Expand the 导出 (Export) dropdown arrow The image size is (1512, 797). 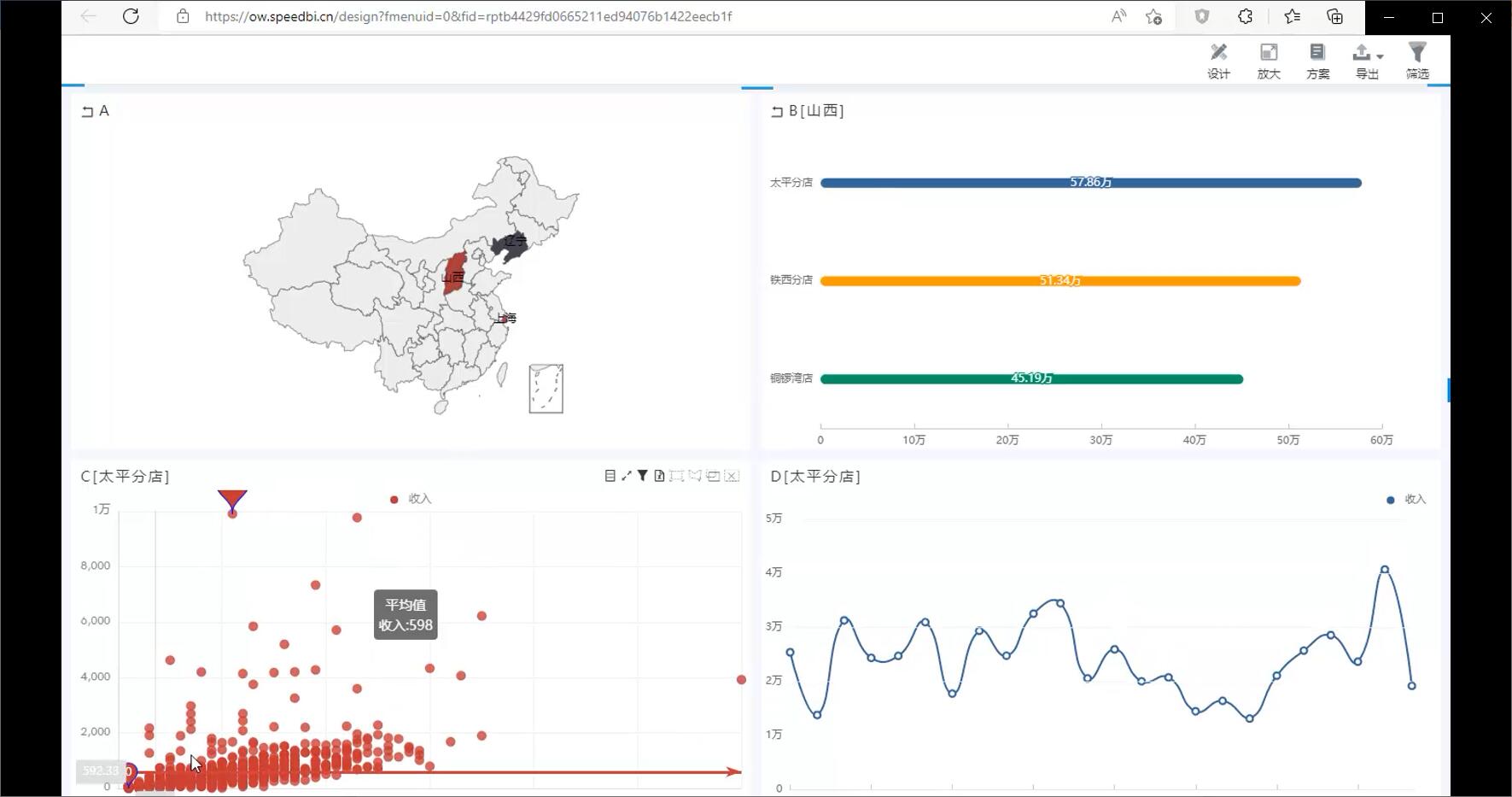pyautogui.click(x=1380, y=56)
